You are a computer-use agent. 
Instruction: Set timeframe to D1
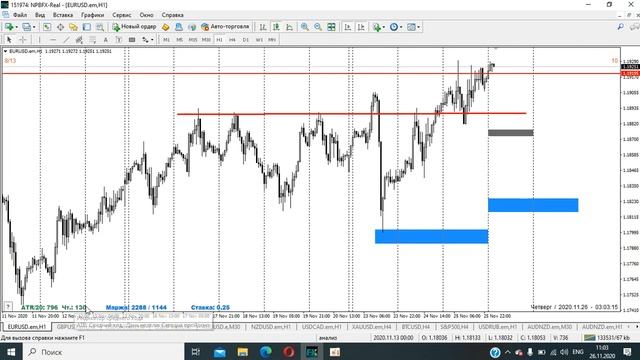click(246, 40)
